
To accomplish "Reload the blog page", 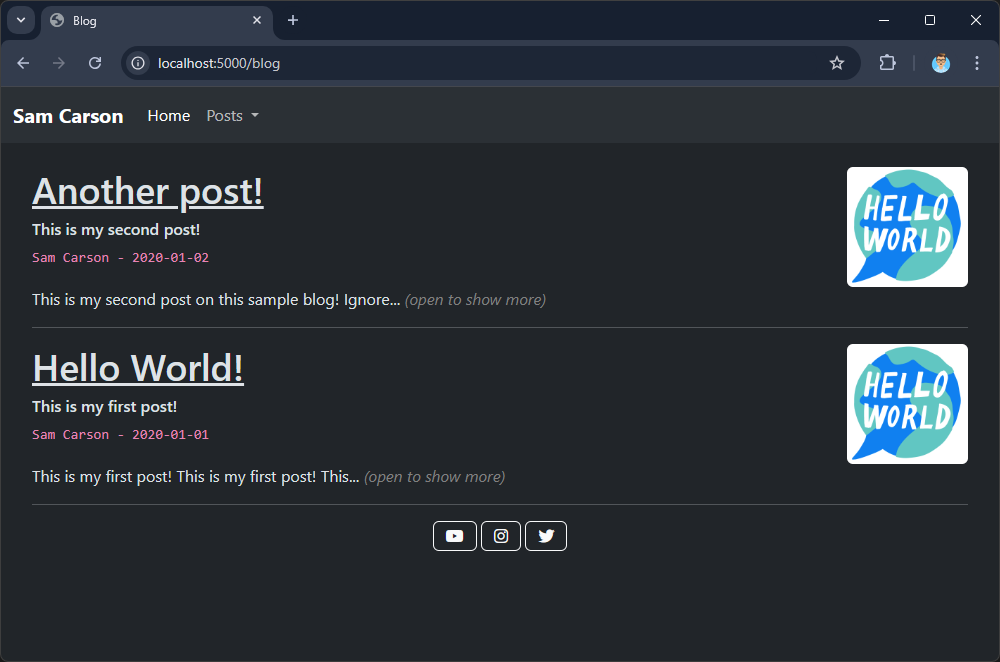I will 95,63.
